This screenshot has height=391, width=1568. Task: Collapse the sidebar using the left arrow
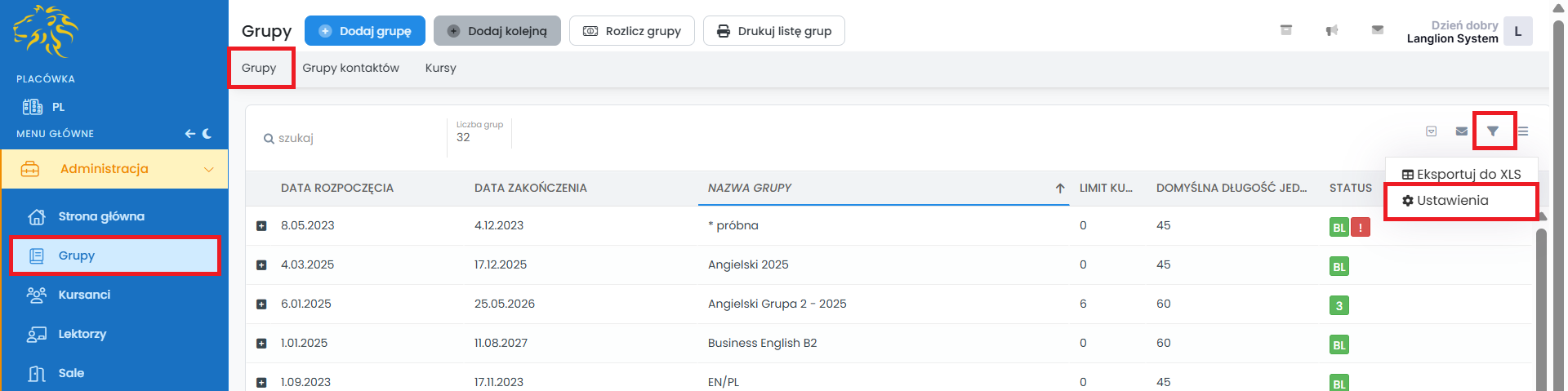click(189, 134)
